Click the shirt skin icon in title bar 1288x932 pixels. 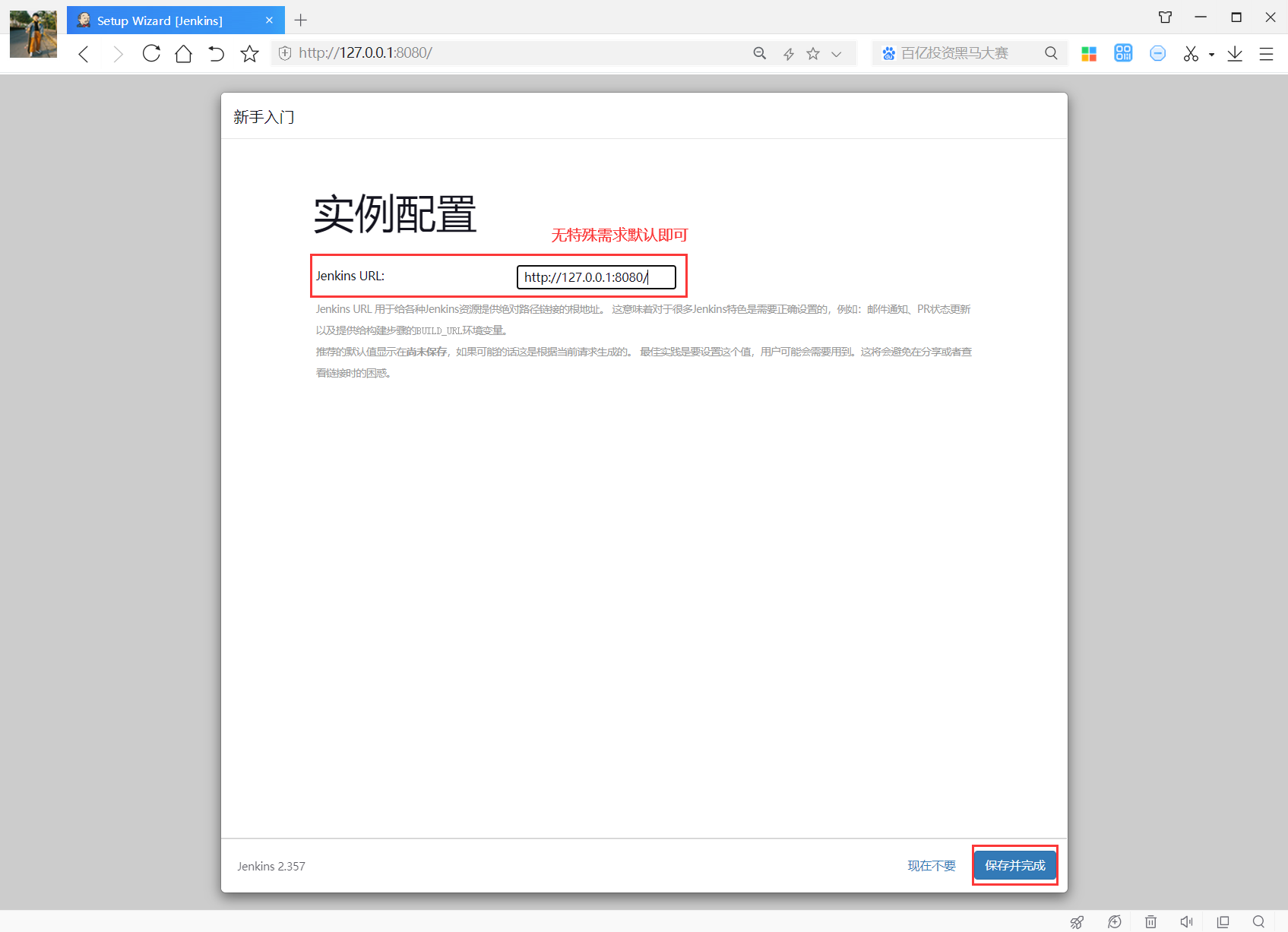pyautogui.click(x=1165, y=17)
